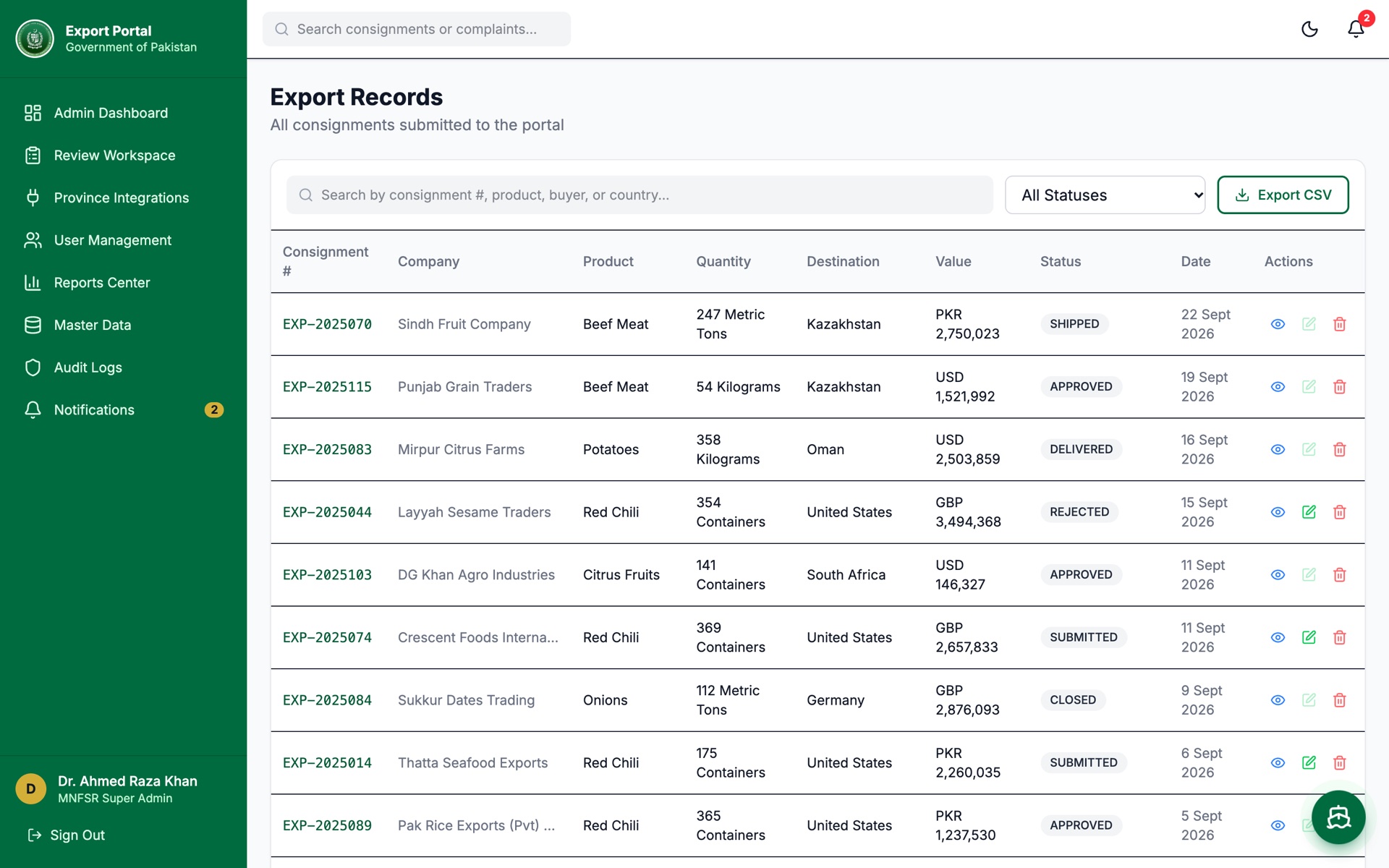Screen dimensions: 1389x868
Task: Open Dr. Ahmed Raza Khan profile
Action: 123,789
